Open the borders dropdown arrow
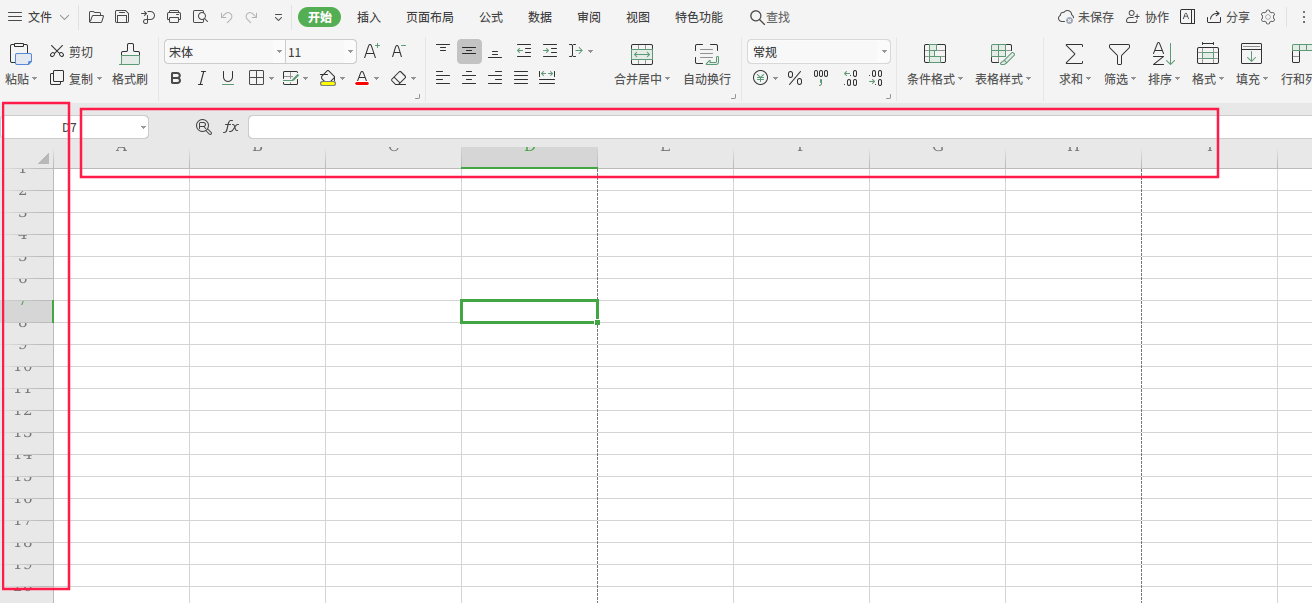This screenshot has width=1312, height=603. (270, 78)
